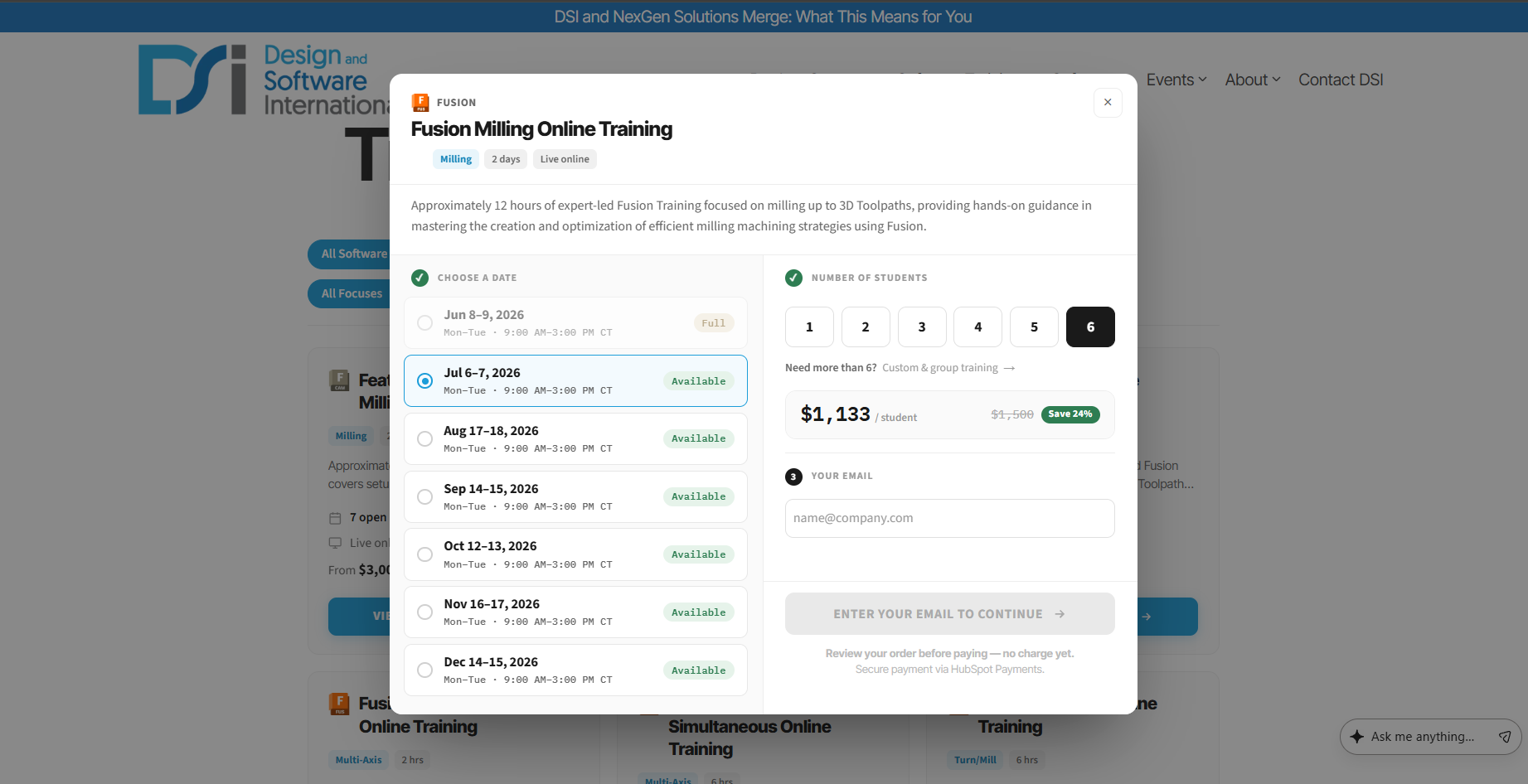1528x784 pixels.
Task: Click the Choose a Date green checkmark icon
Action: [420, 278]
